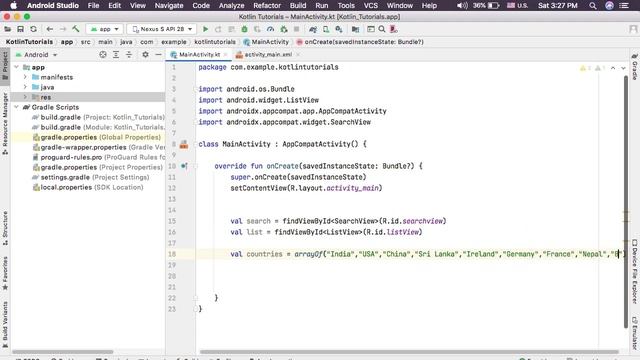Click the Sync Project with Gradle Files icon
The height and width of the screenshot is (360, 640).
coord(313,29)
